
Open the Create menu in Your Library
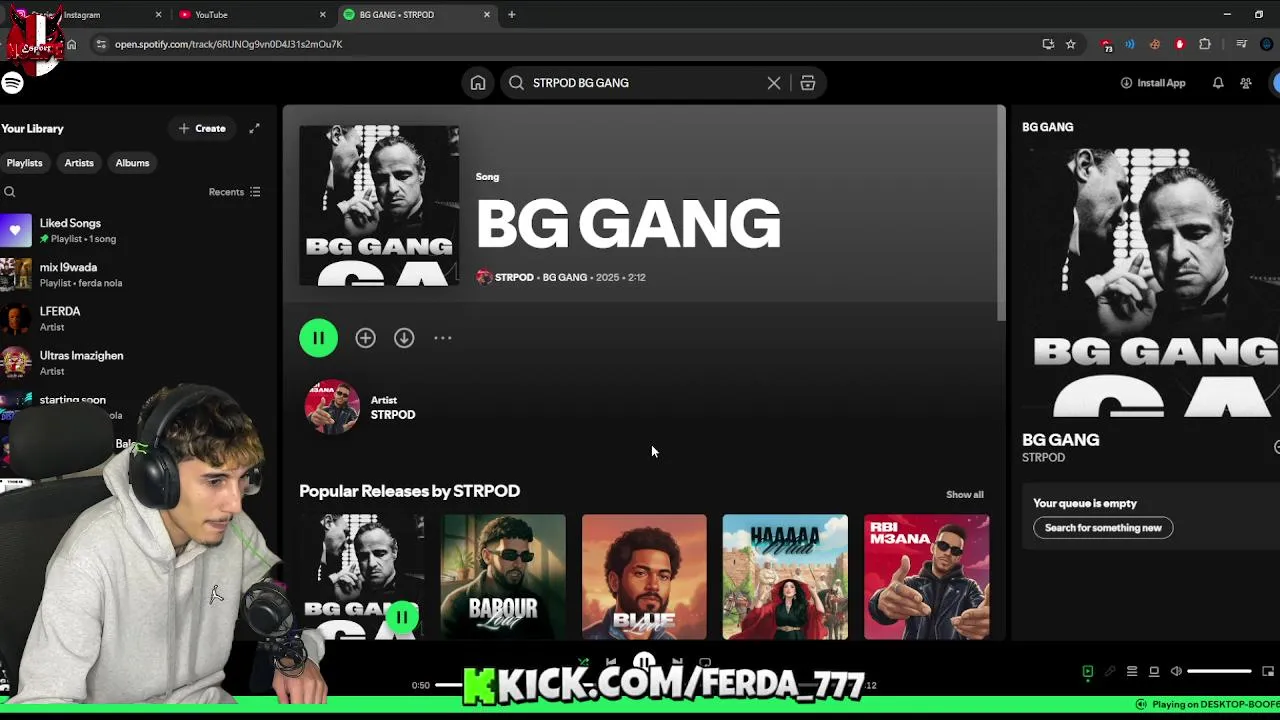(202, 128)
